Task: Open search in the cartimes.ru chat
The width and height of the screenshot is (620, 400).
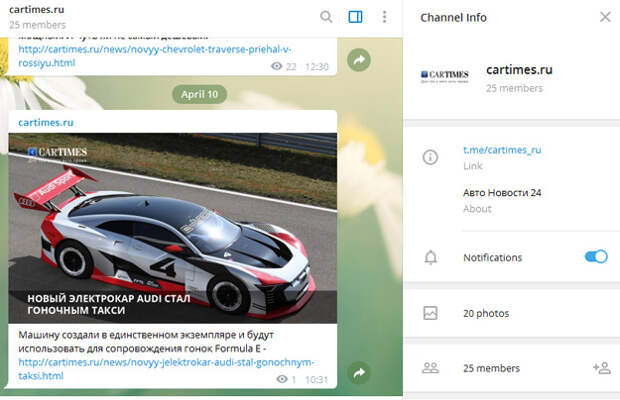Action: 326,17
